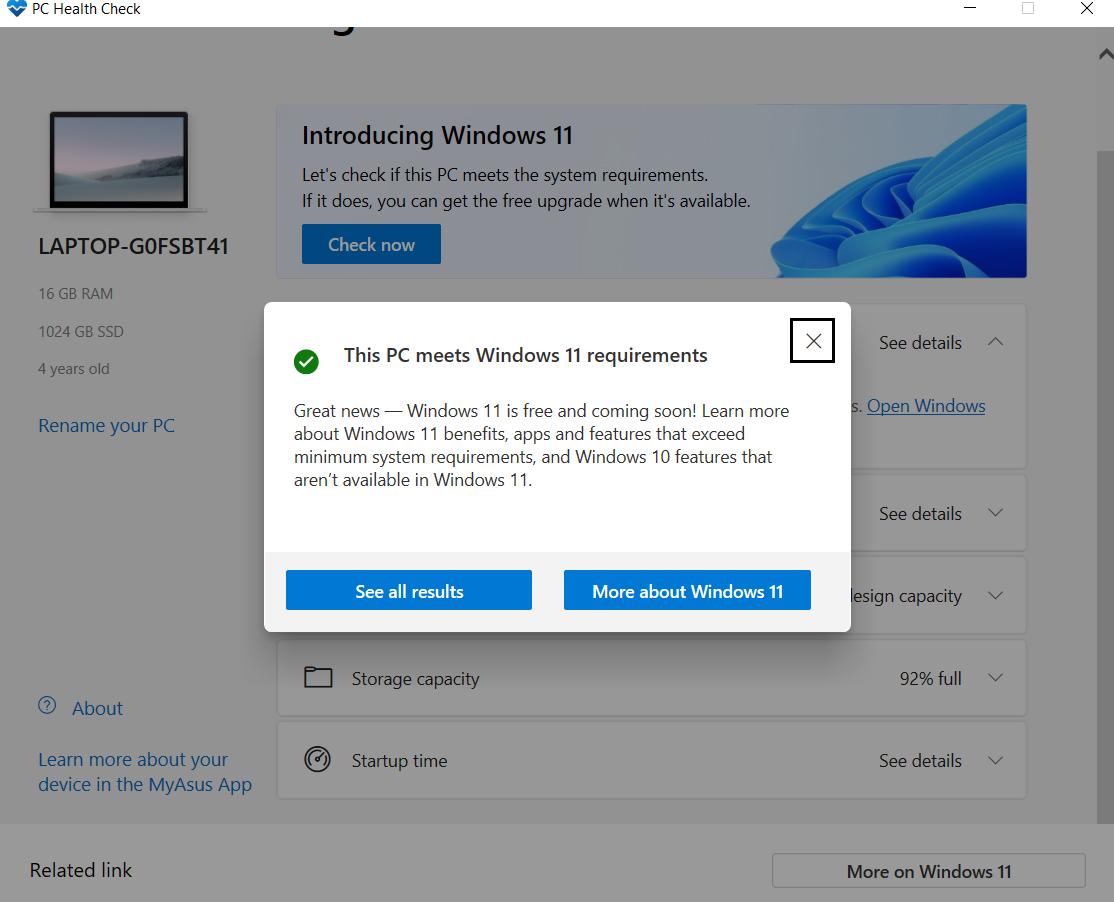The height and width of the screenshot is (902, 1114).
Task: Click Check now button
Action: 371,244
